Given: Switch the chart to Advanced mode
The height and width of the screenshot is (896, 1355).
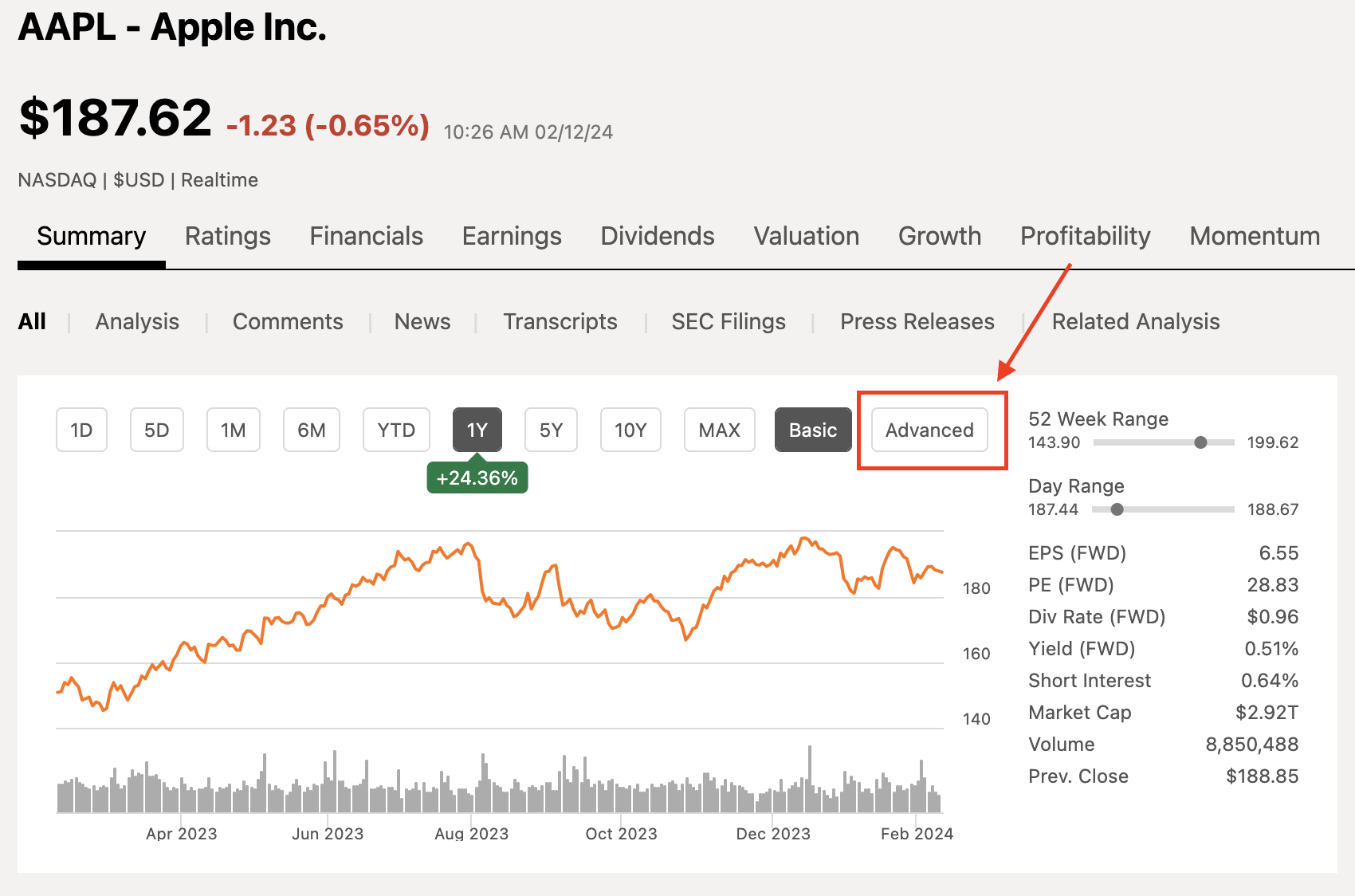Looking at the screenshot, I should 929,430.
